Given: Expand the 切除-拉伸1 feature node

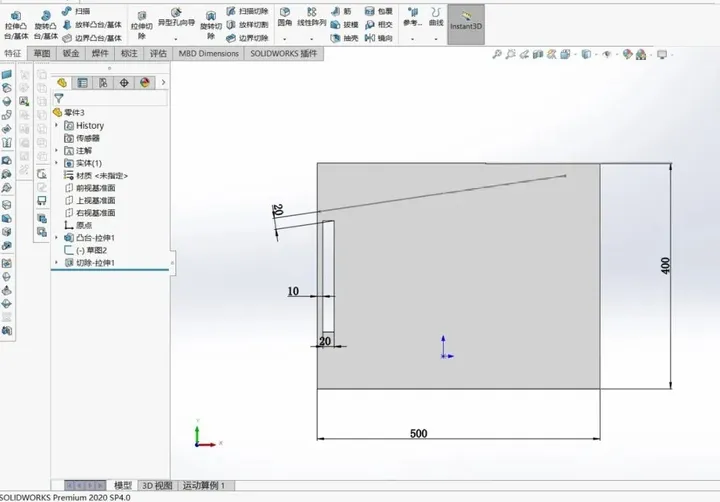Looking at the screenshot, I should click(x=57, y=262).
